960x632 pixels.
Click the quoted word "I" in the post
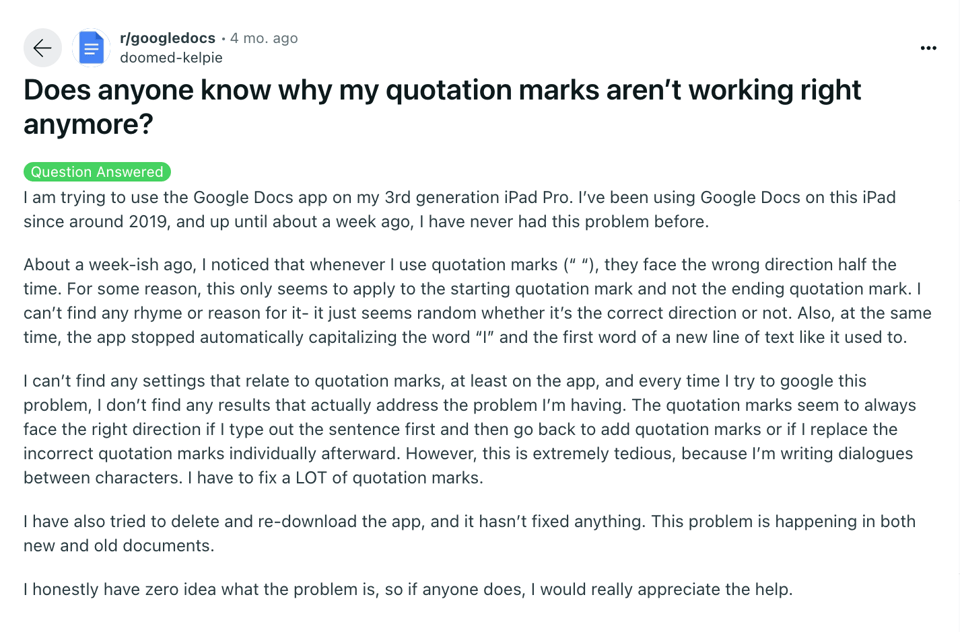481,338
